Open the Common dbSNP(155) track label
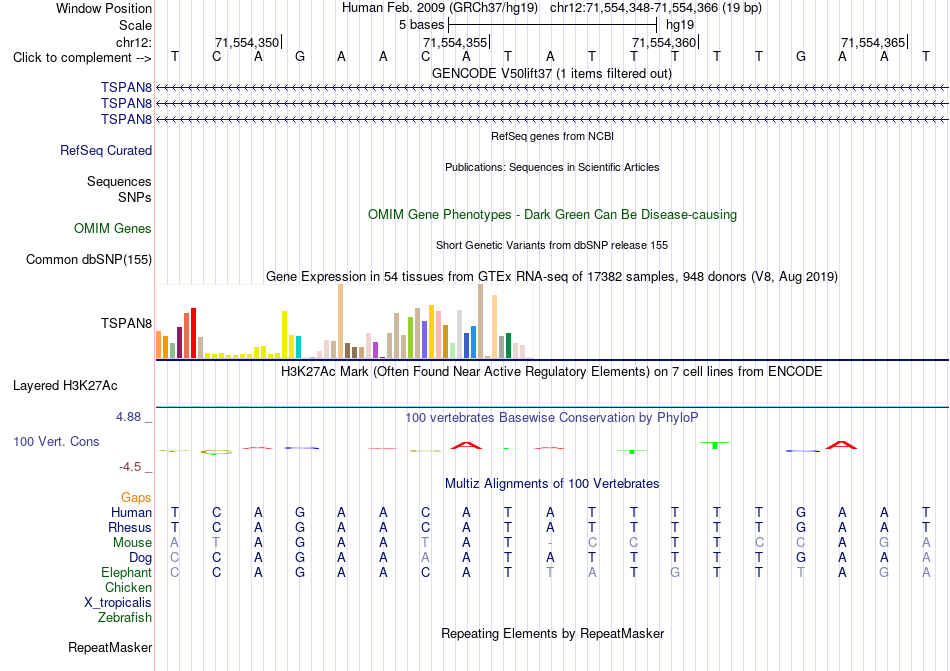 pos(89,259)
